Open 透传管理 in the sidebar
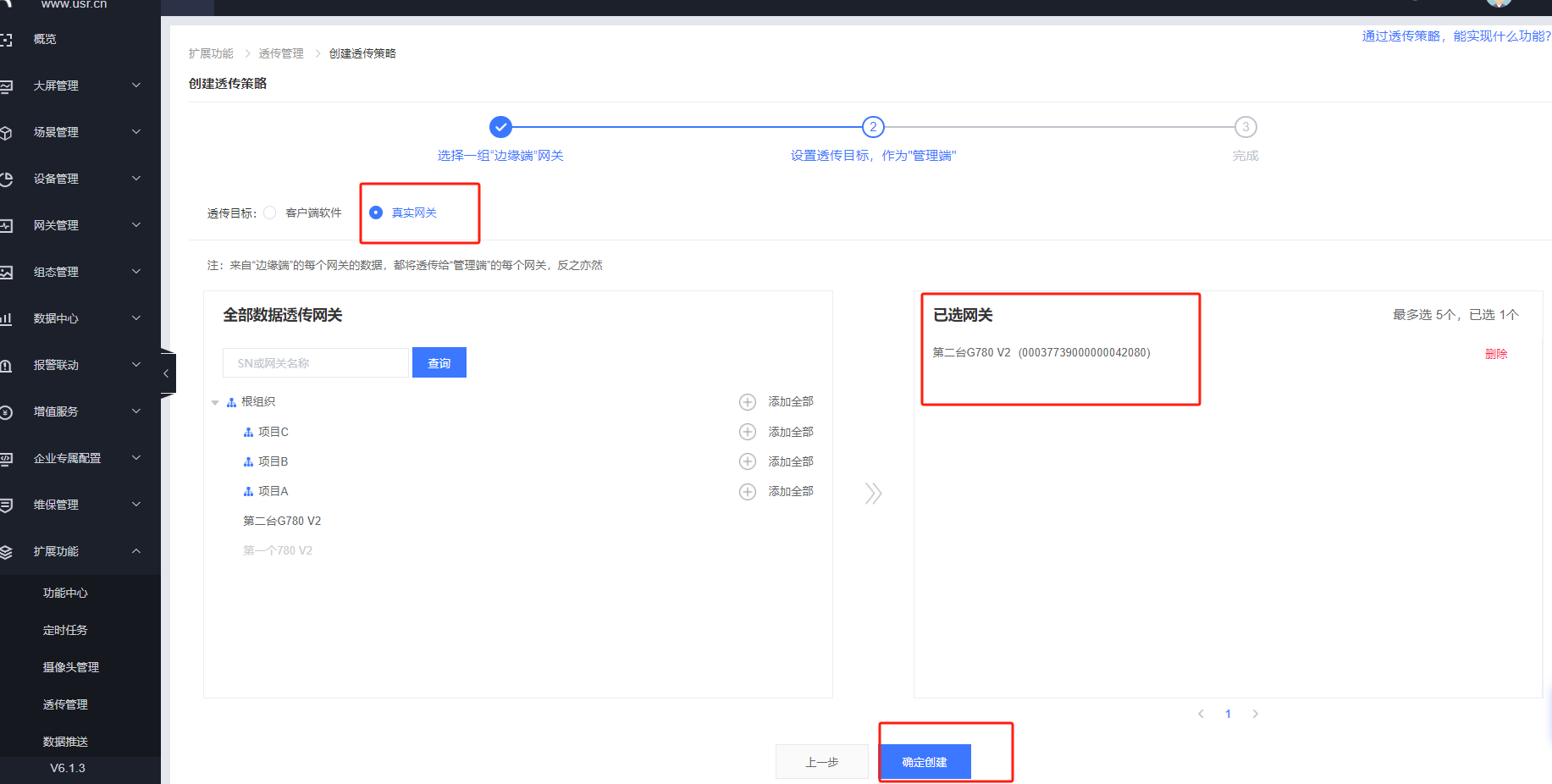 coord(65,704)
